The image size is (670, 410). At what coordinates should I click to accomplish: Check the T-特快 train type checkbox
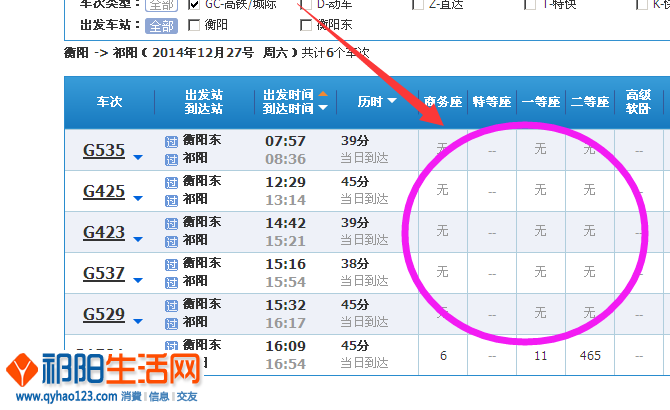pos(530,4)
